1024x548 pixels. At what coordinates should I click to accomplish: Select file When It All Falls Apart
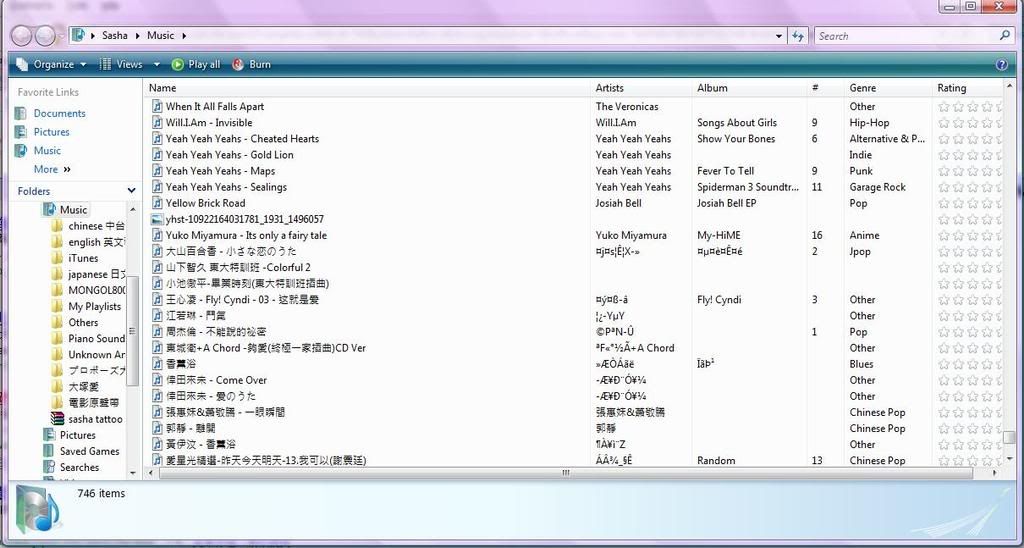coord(215,106)
